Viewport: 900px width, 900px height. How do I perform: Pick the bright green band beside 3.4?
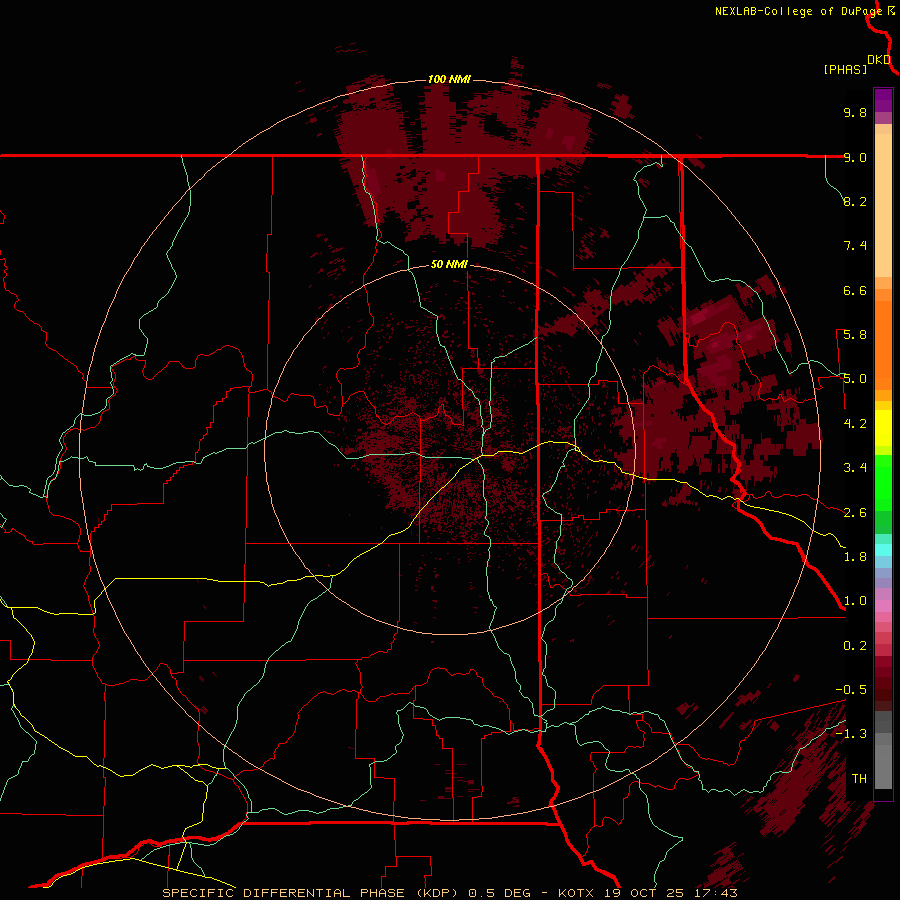click(883, 483)
